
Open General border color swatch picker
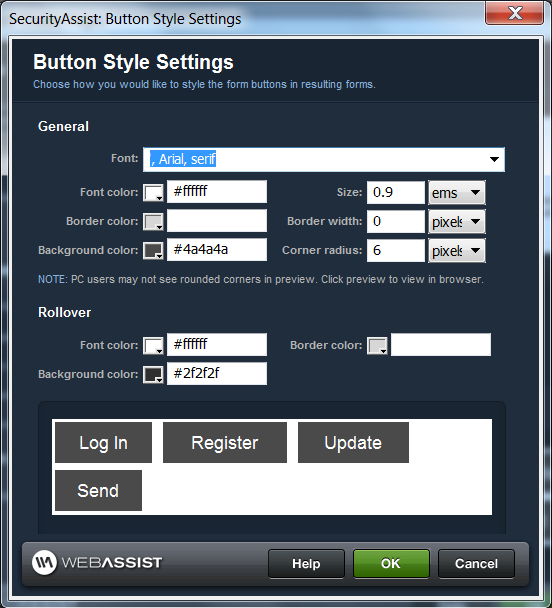pos(153,221)
